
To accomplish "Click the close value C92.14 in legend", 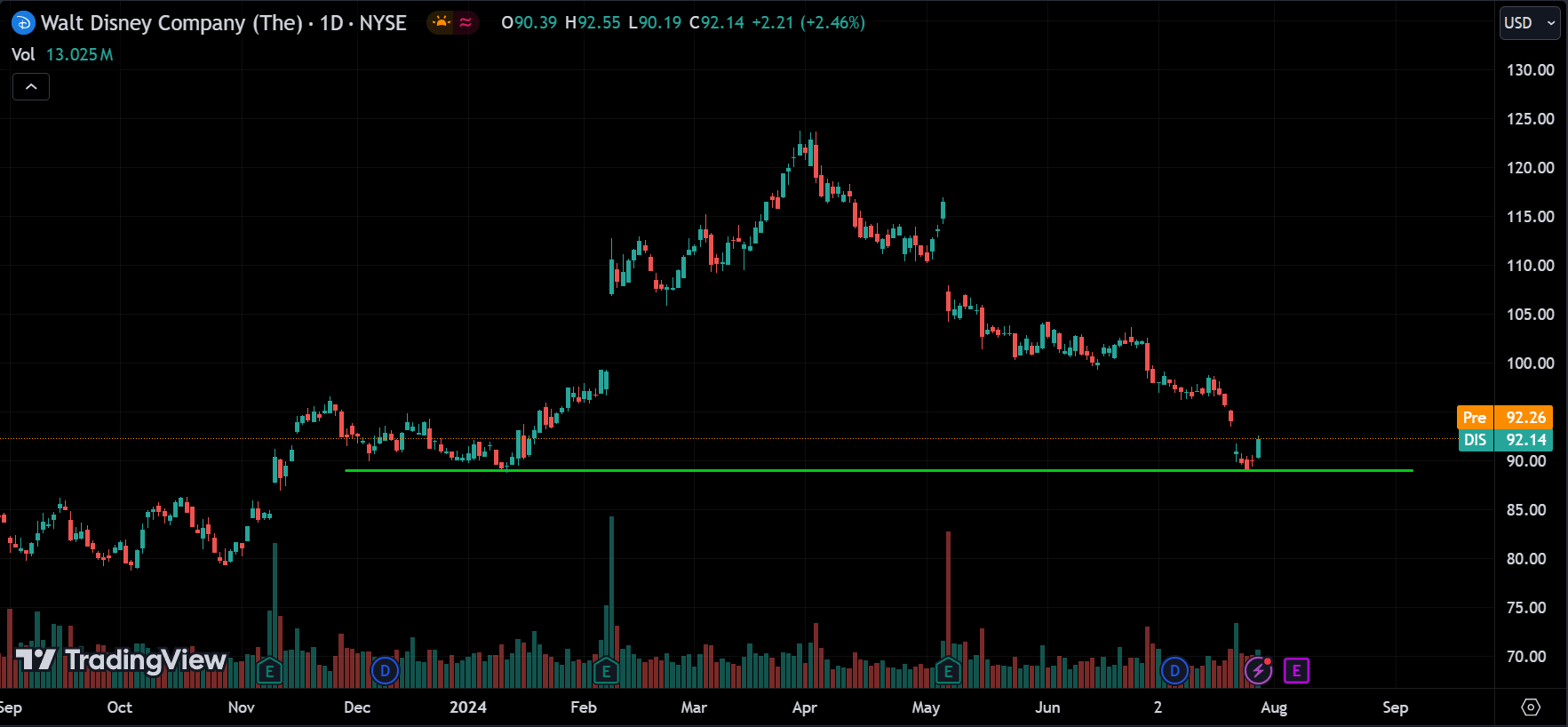I will tap(716, 22).
